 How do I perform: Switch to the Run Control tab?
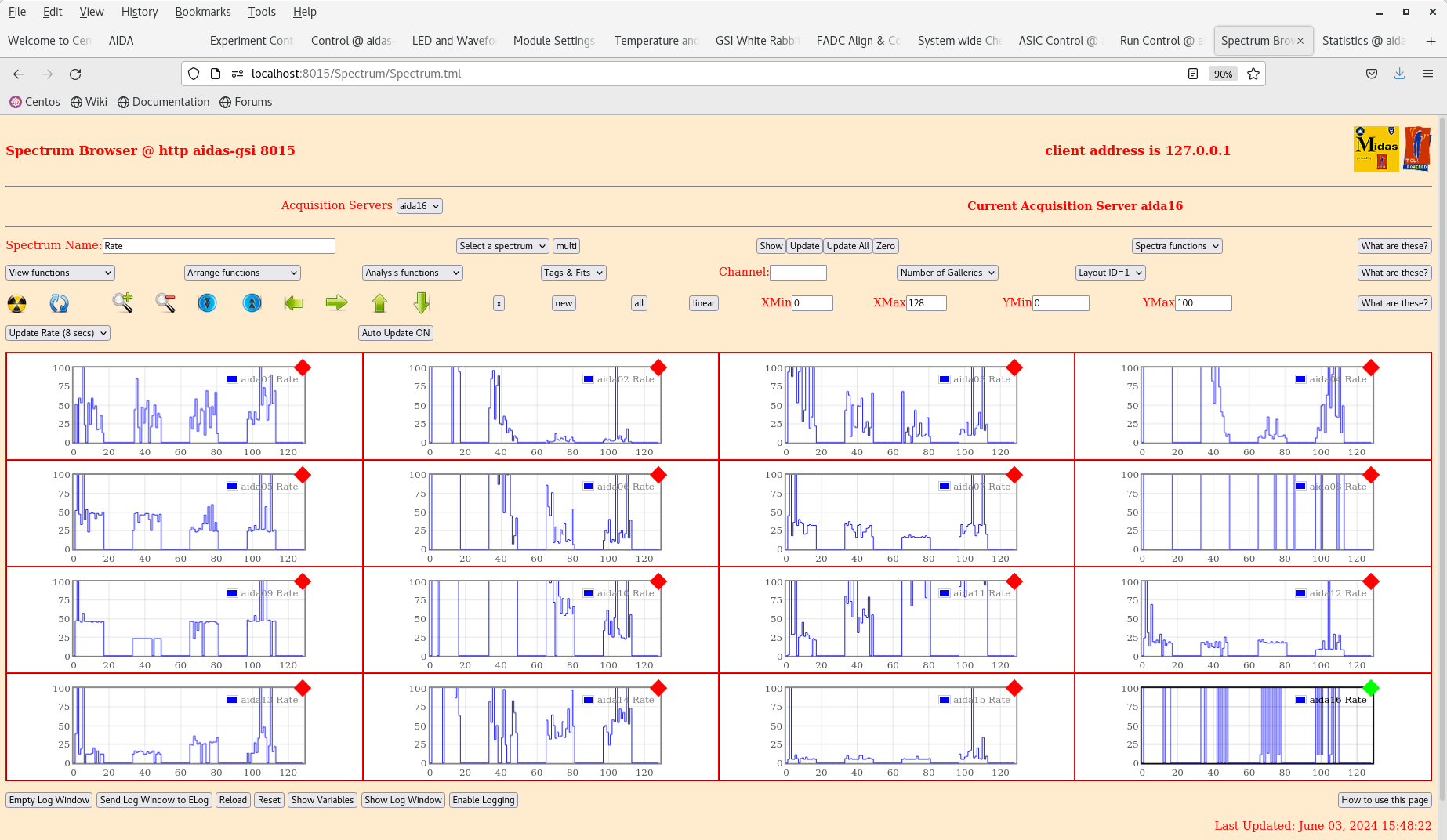[x=1161, y=41]
